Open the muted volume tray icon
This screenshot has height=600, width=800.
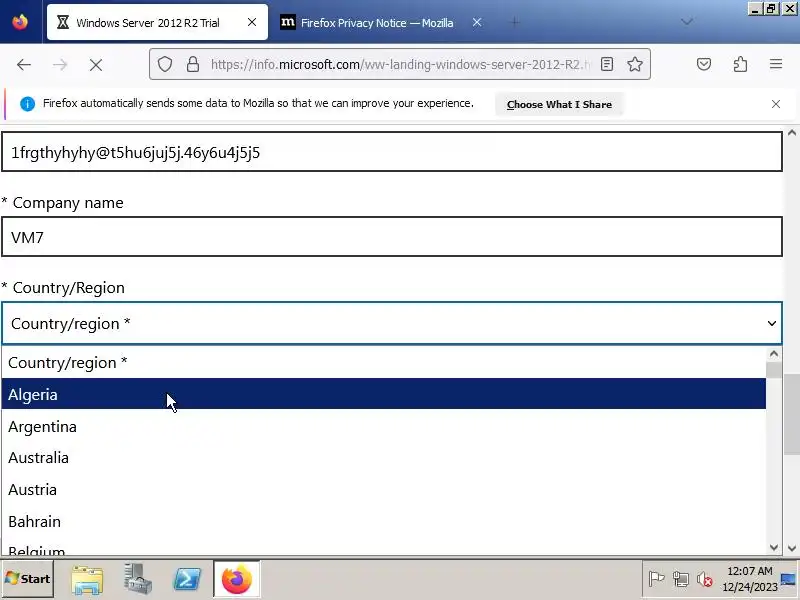[705, 579]
